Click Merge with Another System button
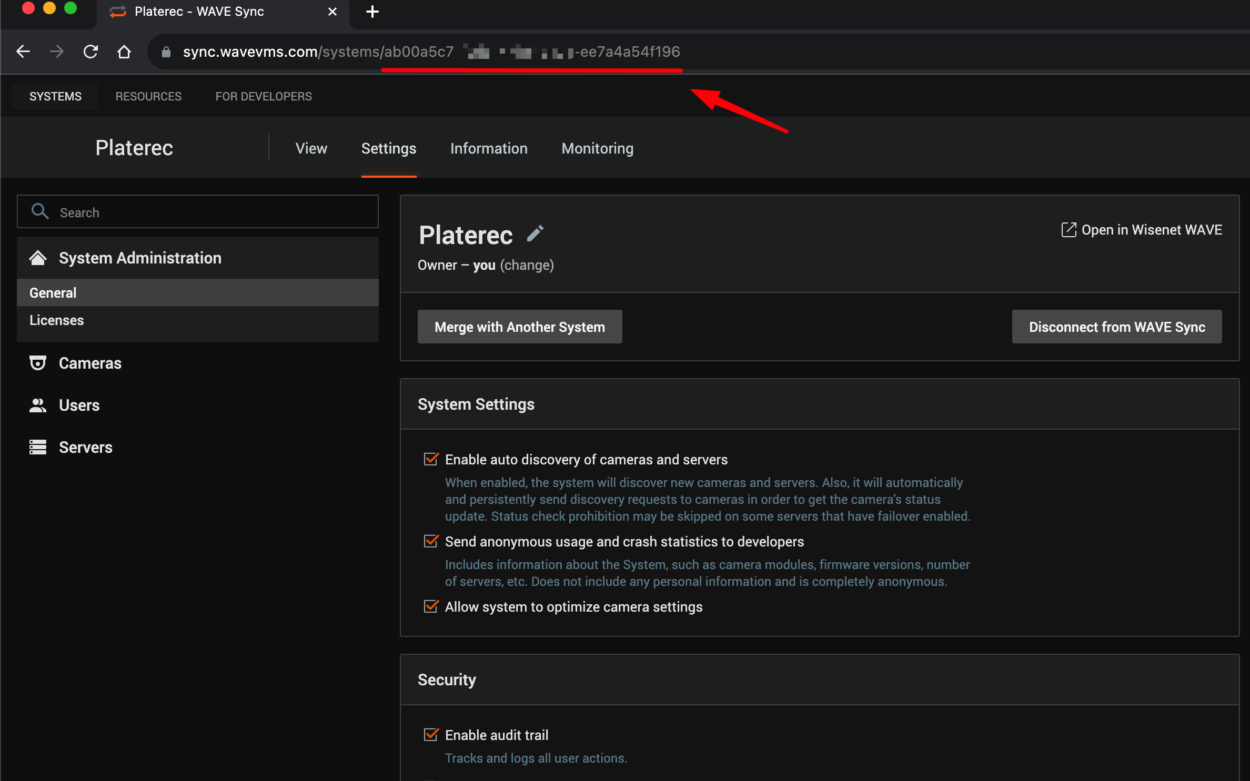 click(x=520, y=327)
